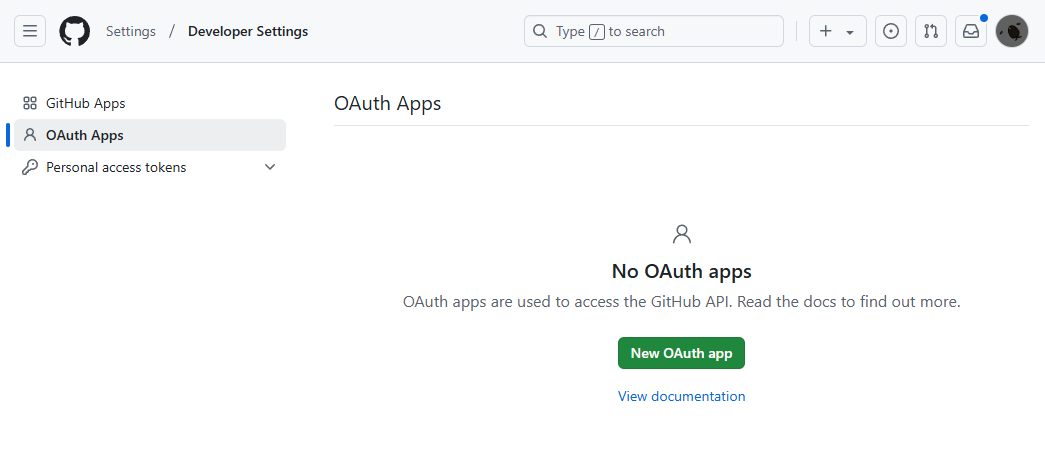1045x453 pixels.
Task: Click the OAuth Apps page title
Action: point(387,103)
